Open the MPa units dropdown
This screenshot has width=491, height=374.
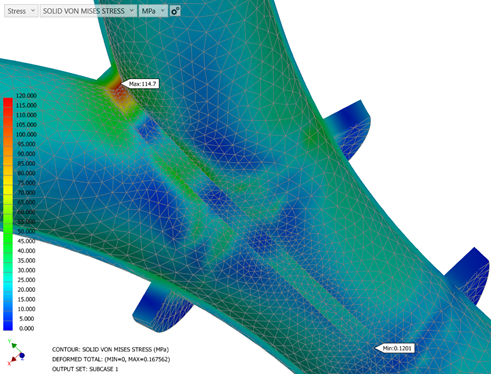click(153, 11)
